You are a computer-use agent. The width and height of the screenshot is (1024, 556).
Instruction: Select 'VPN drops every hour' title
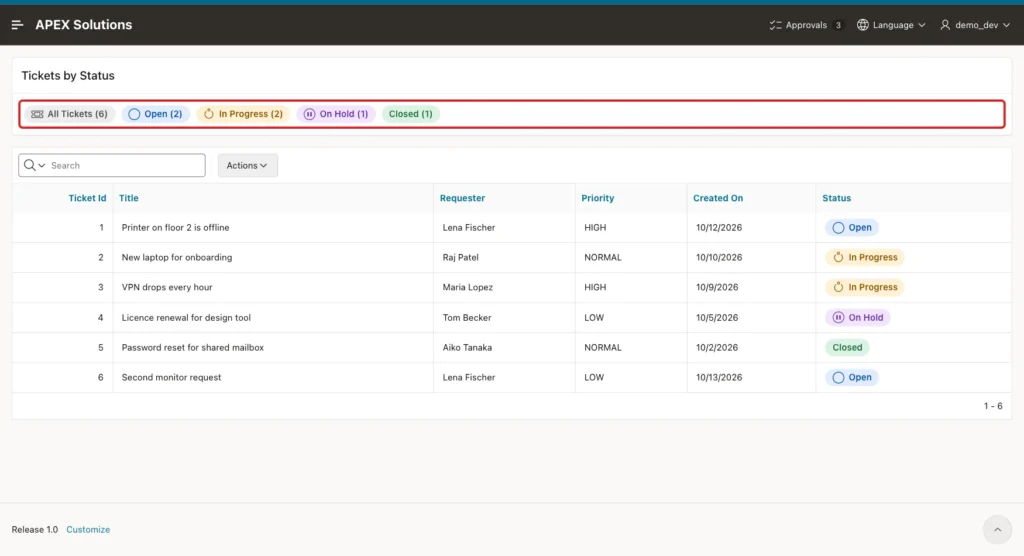pyautogui.click(x=167, y=287)
